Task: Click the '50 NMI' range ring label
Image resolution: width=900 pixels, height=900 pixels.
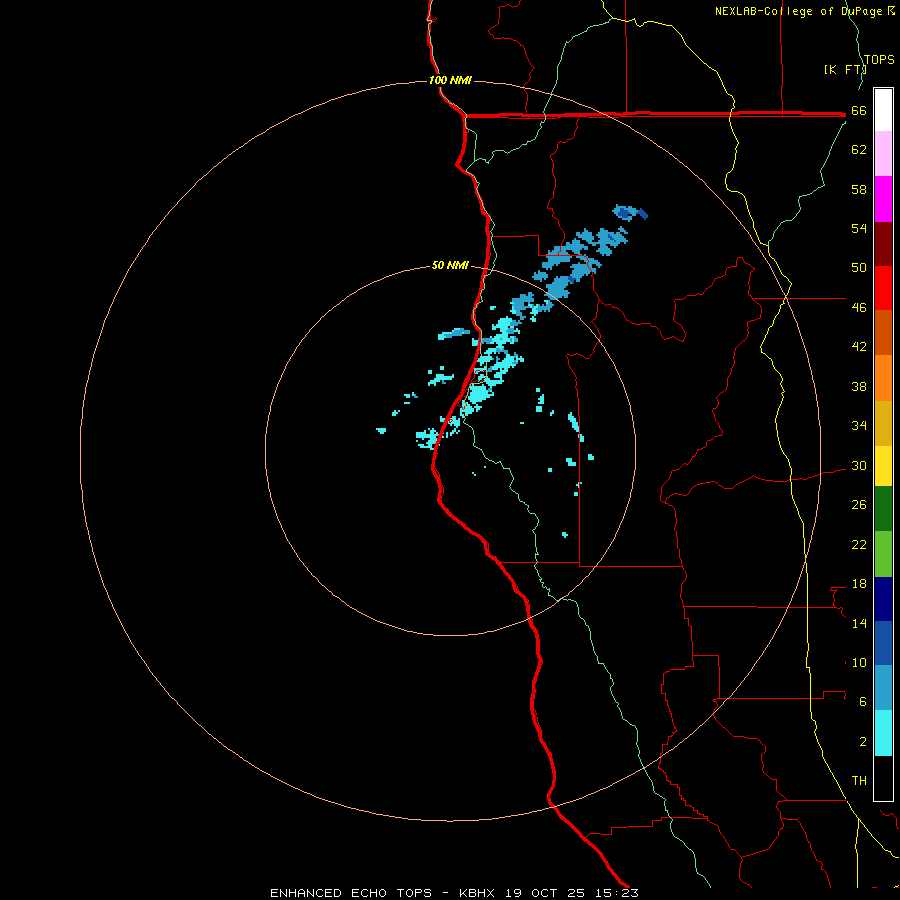Action: point(450,265)
